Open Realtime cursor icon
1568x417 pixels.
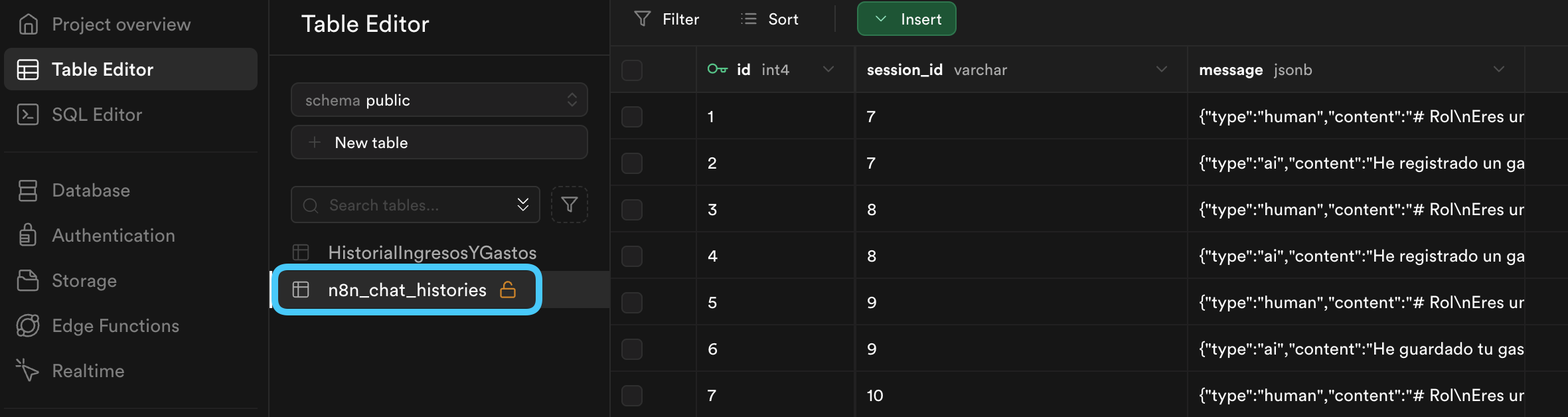click(28, 371)
